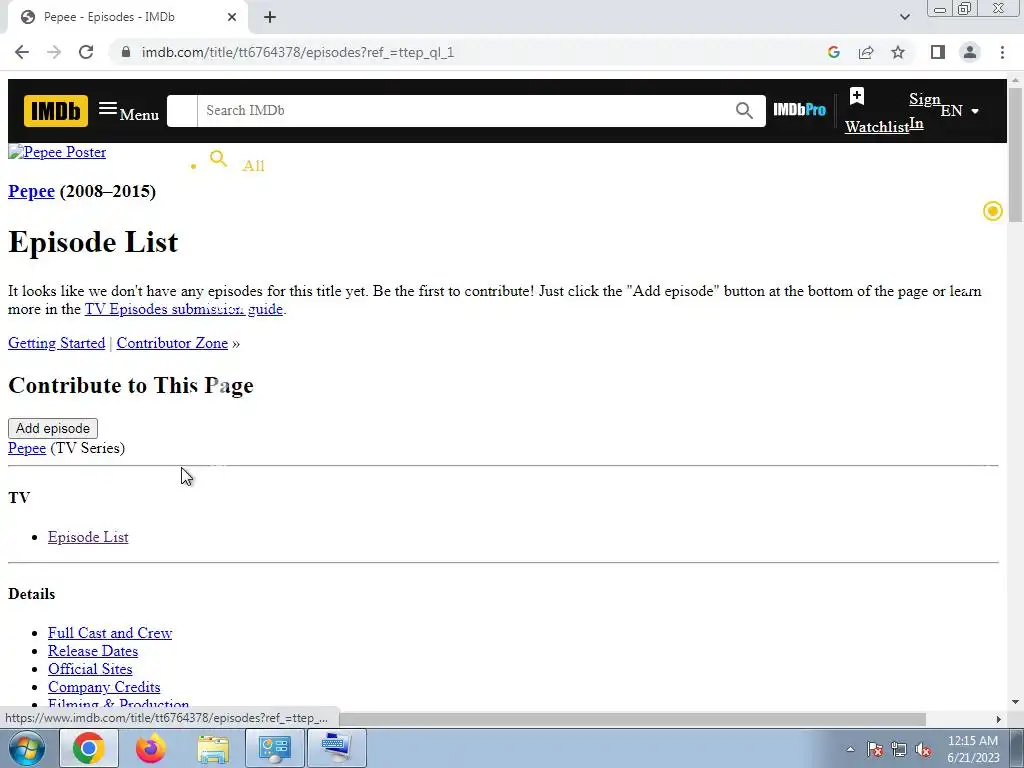Viewport: 1024px width, 768px height.
Task: Share this page icon
Action: pyautogui.click(x=866, y=52)
